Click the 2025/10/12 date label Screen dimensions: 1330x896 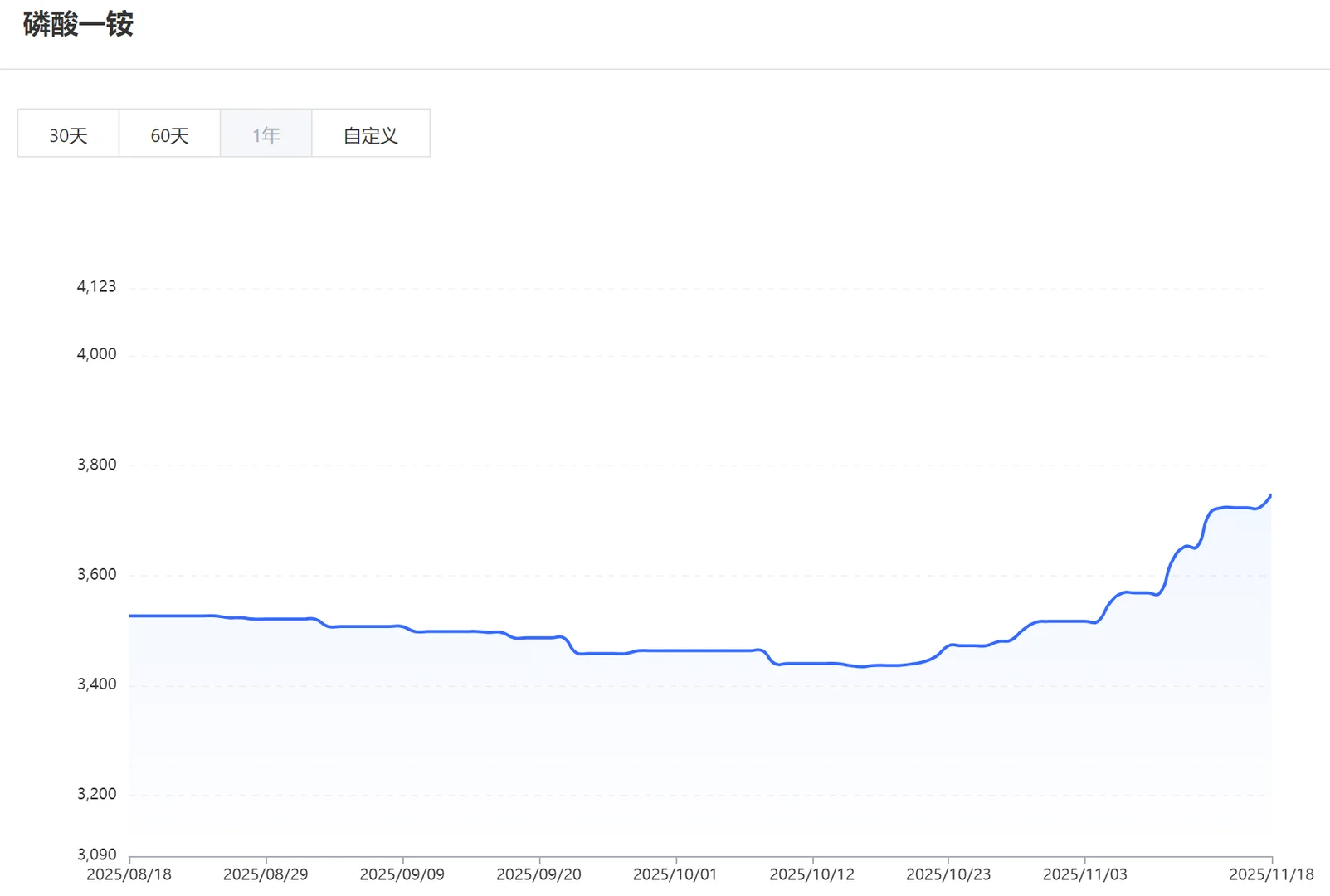[812, 874]
